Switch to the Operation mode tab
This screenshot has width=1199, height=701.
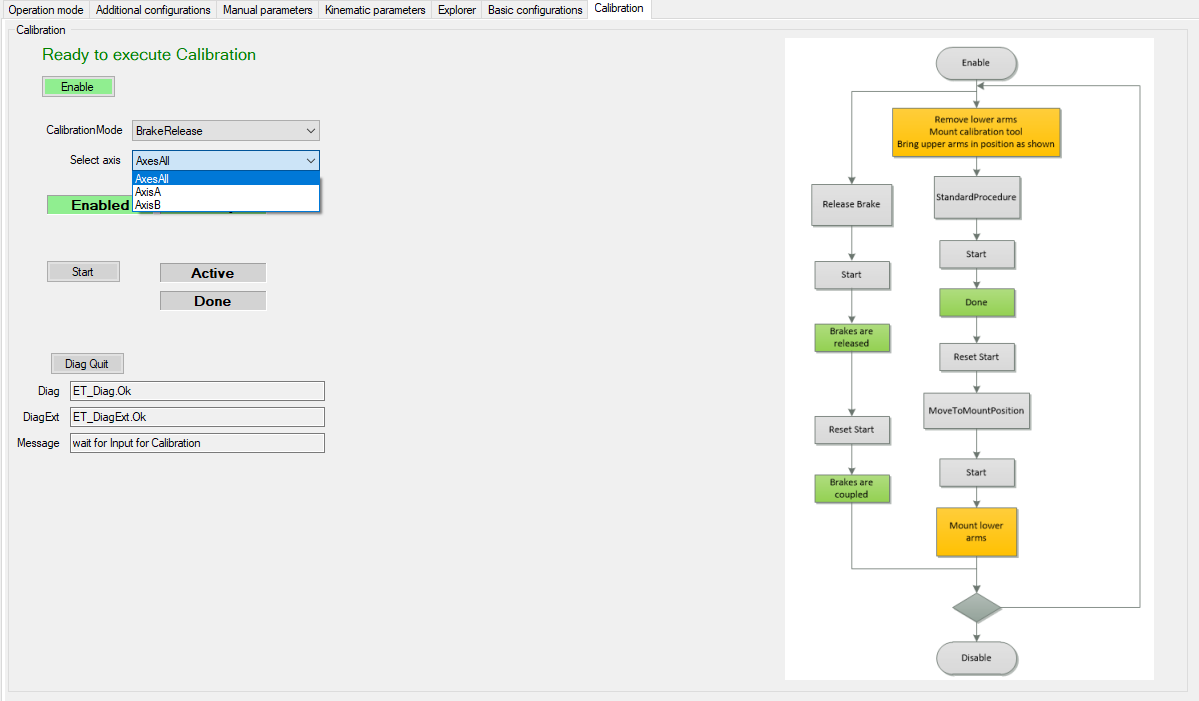45,10
